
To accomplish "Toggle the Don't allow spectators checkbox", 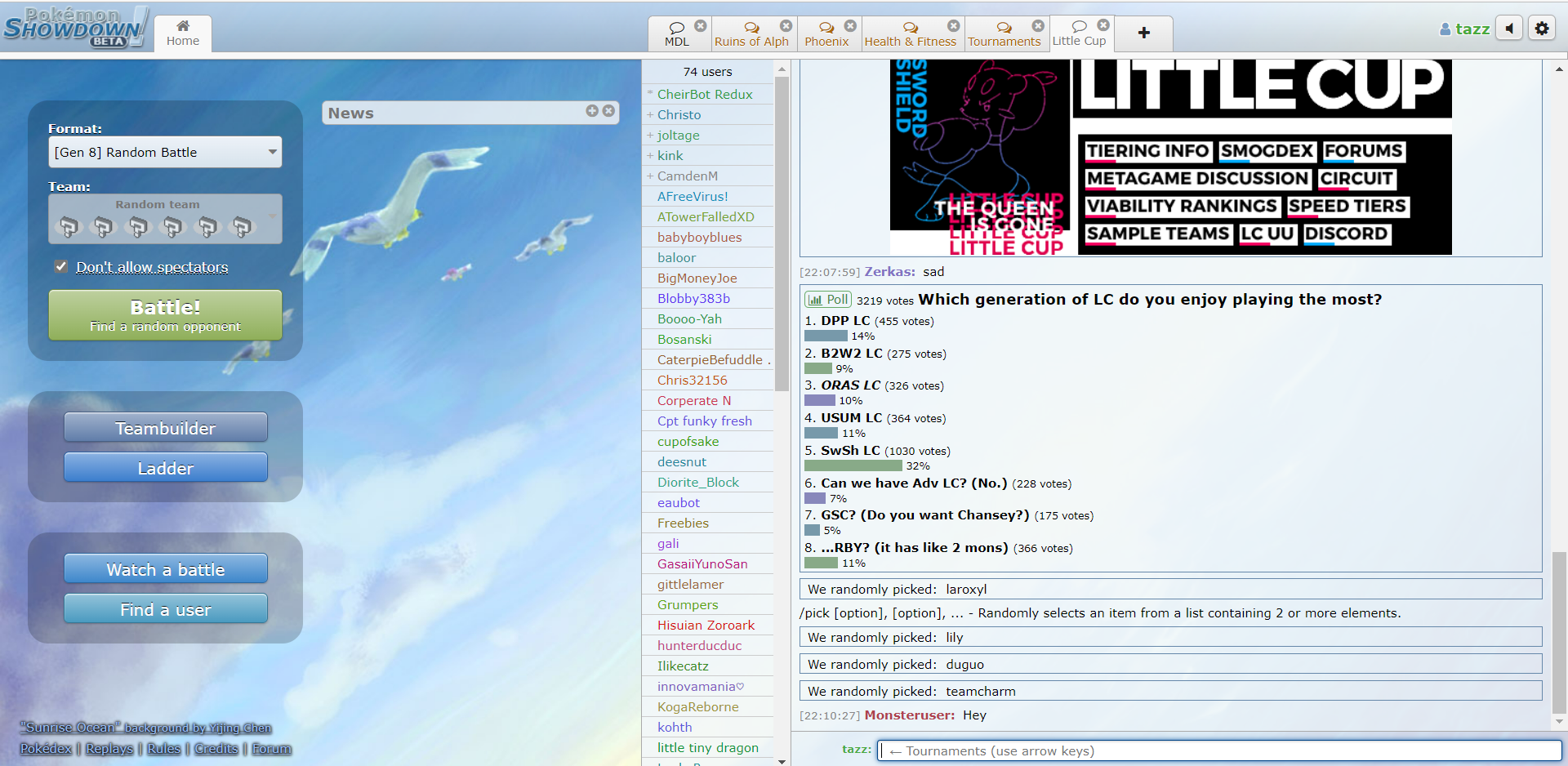I will tap(61, 266).
